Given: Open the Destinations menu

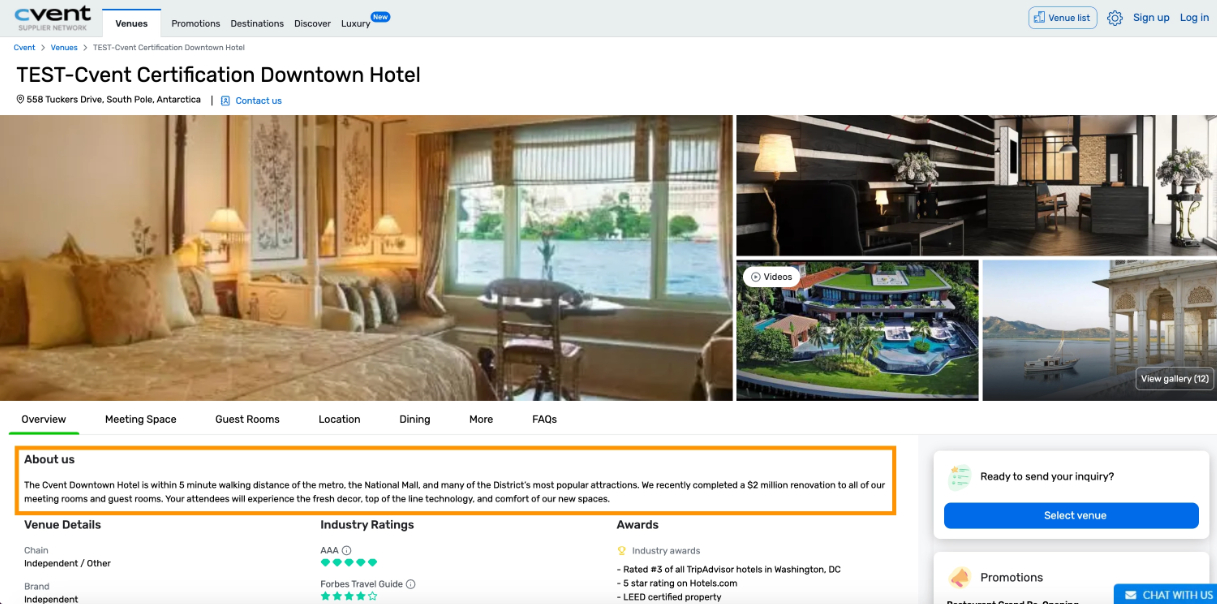Looking at the screenshot, I should 257,23.
